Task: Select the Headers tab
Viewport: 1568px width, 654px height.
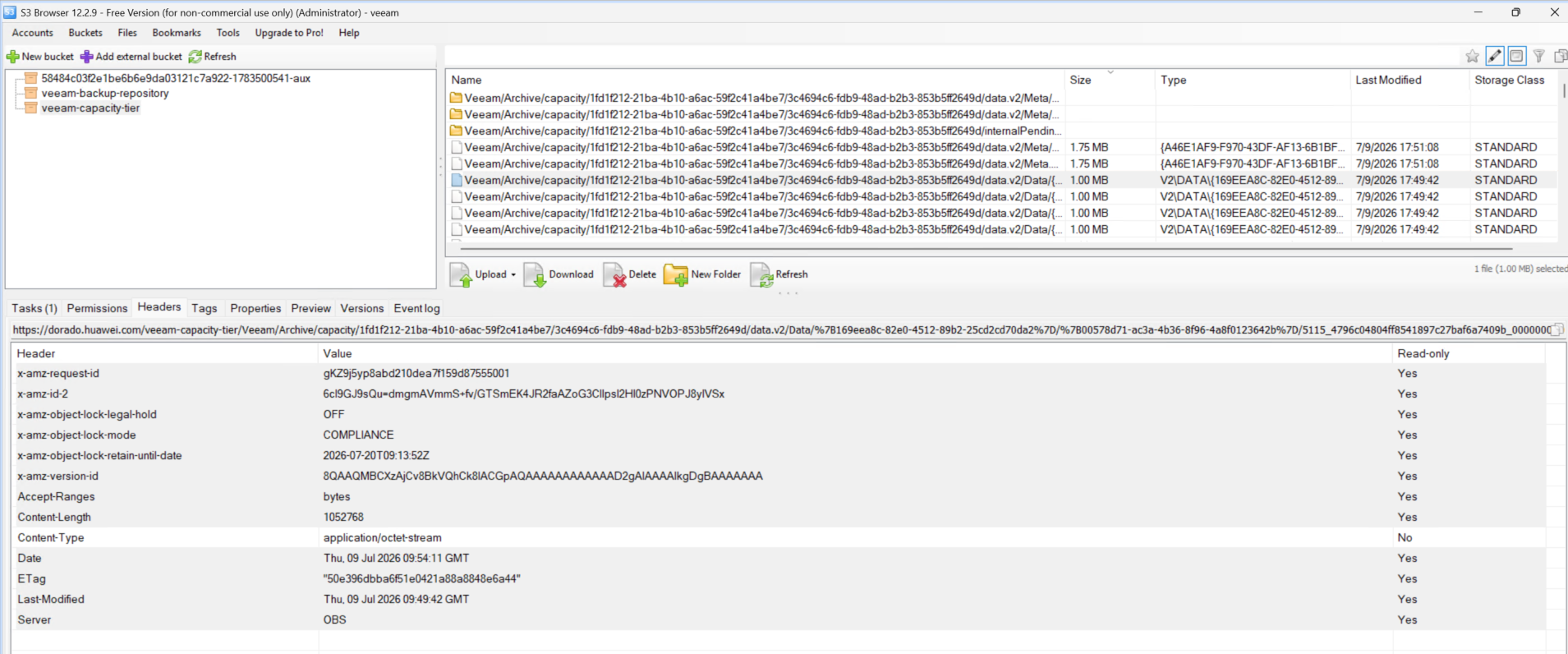Action: (x=159, y=307)
